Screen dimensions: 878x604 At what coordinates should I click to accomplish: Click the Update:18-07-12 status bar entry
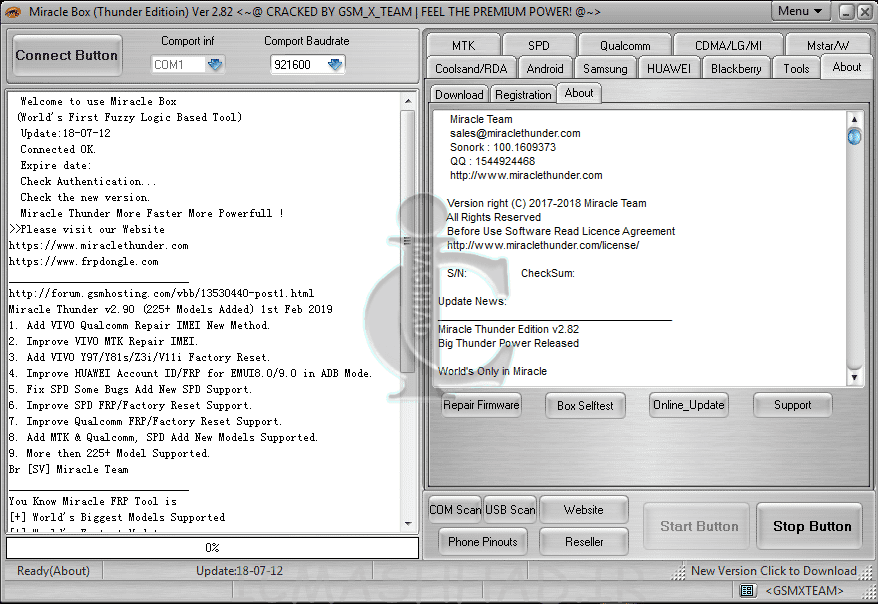click(x=239, y=570)
